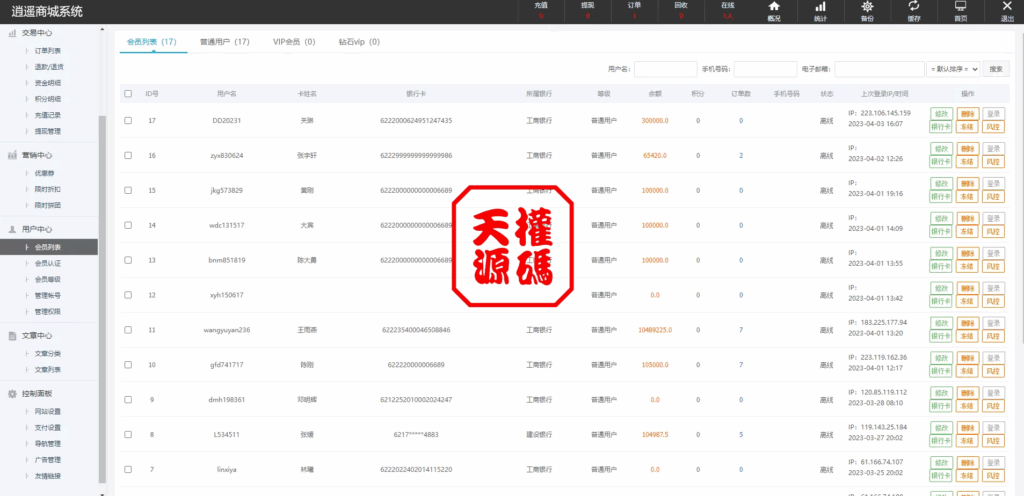Click the 用户中心 person icon
The width and height of the screenshot is (1024, 496).
[12, 230]
